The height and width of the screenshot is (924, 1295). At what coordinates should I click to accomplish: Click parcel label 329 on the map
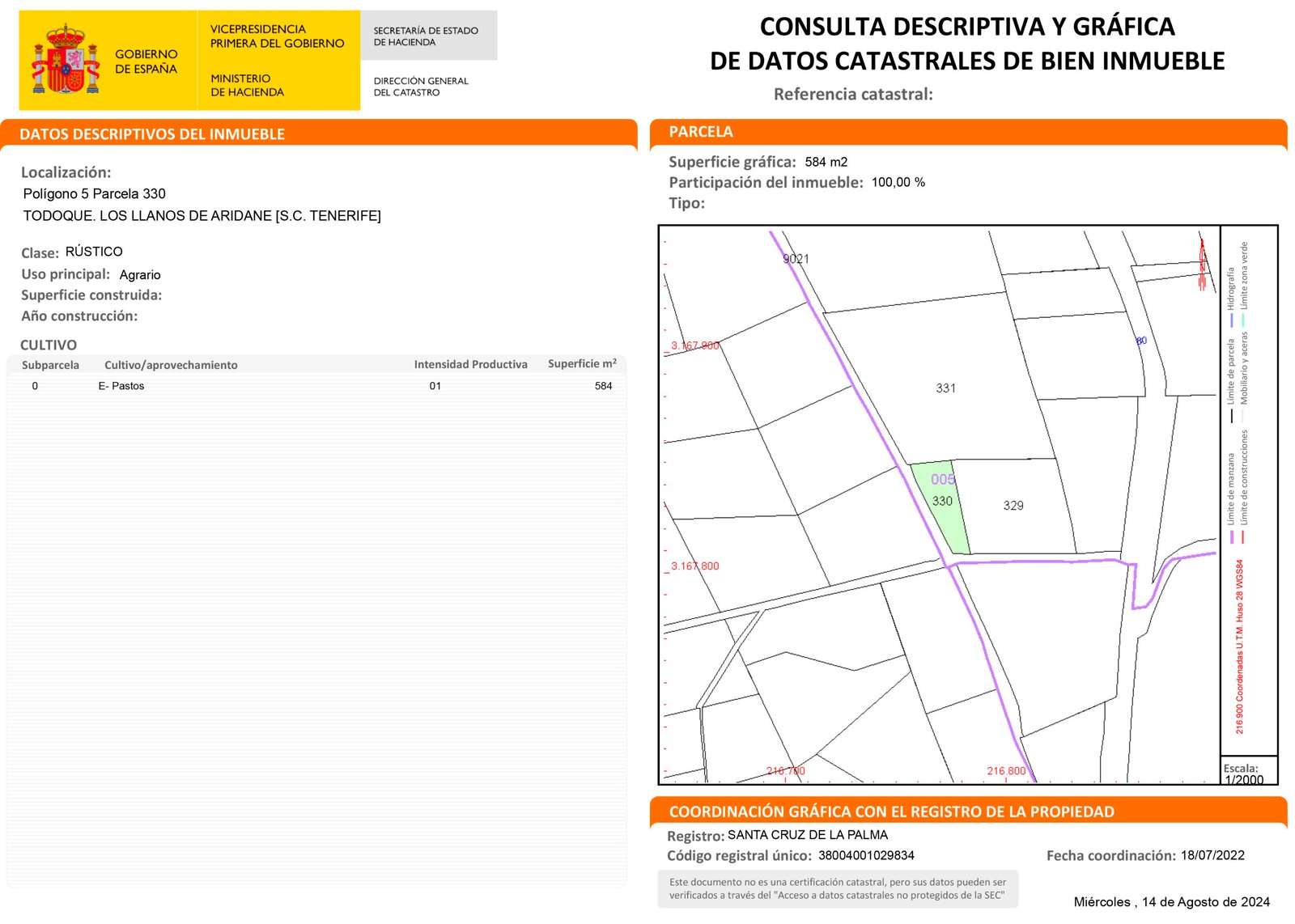[1013, 506]
